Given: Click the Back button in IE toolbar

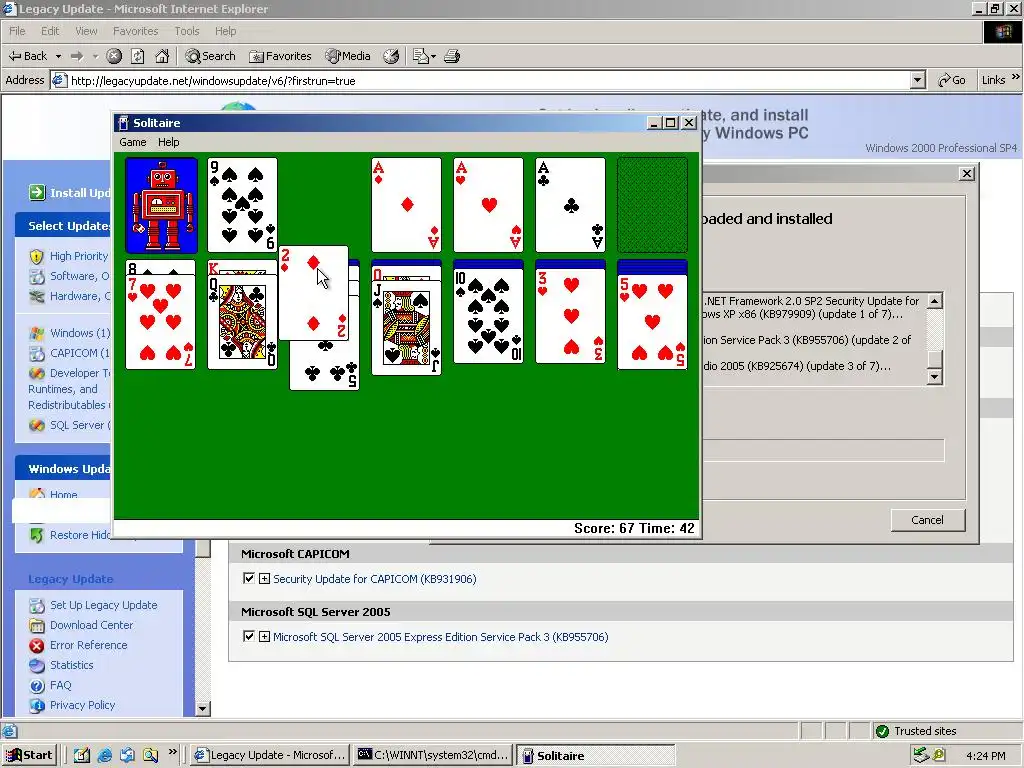Looking at the screenshot, I should click(28, 56).
